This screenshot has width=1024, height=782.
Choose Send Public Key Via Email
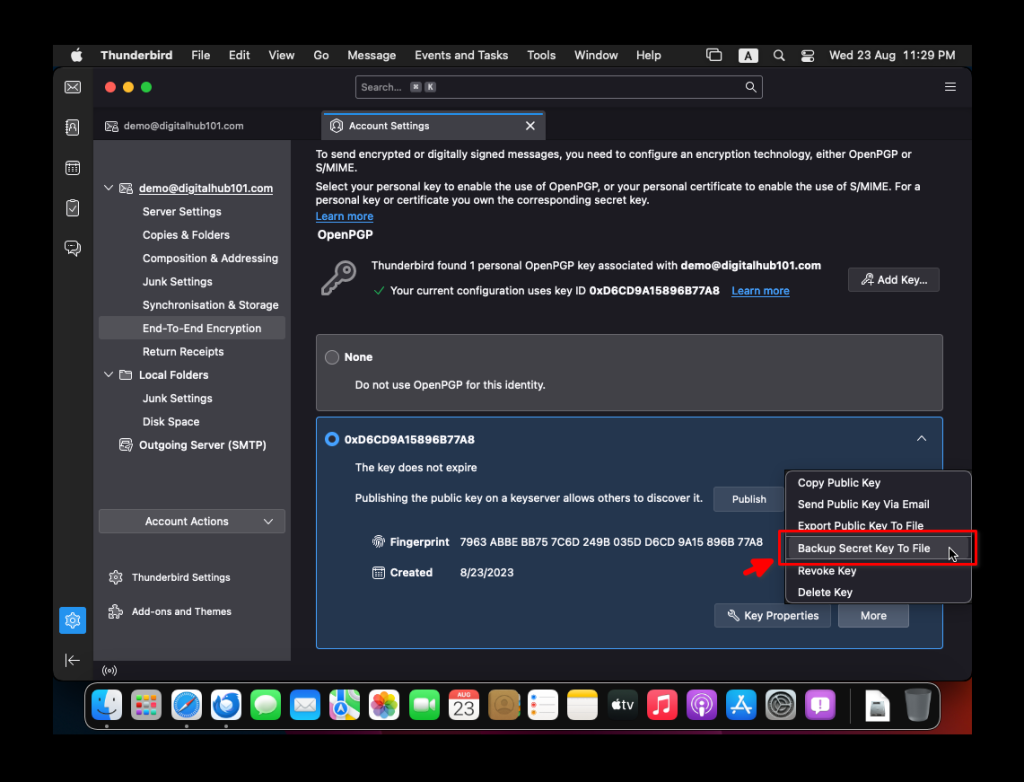[878, 504]
